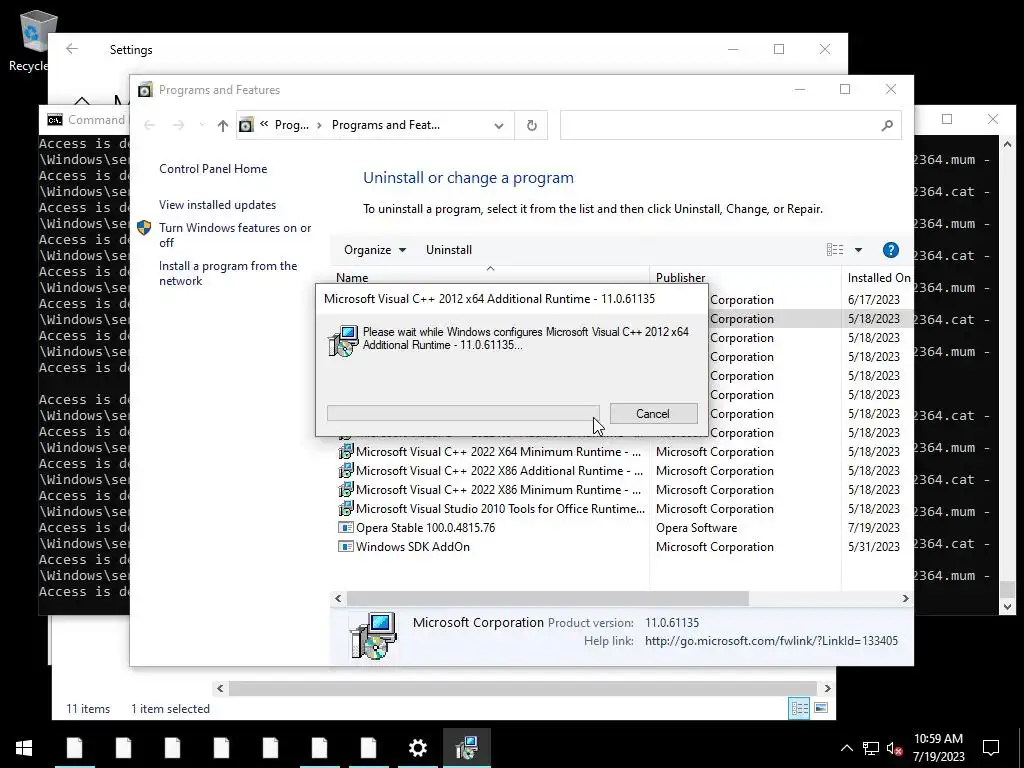Viewport: 1024px width, 768px height.
Task: Click the program list horizontal scrollbar
Action: click(547, 598)
